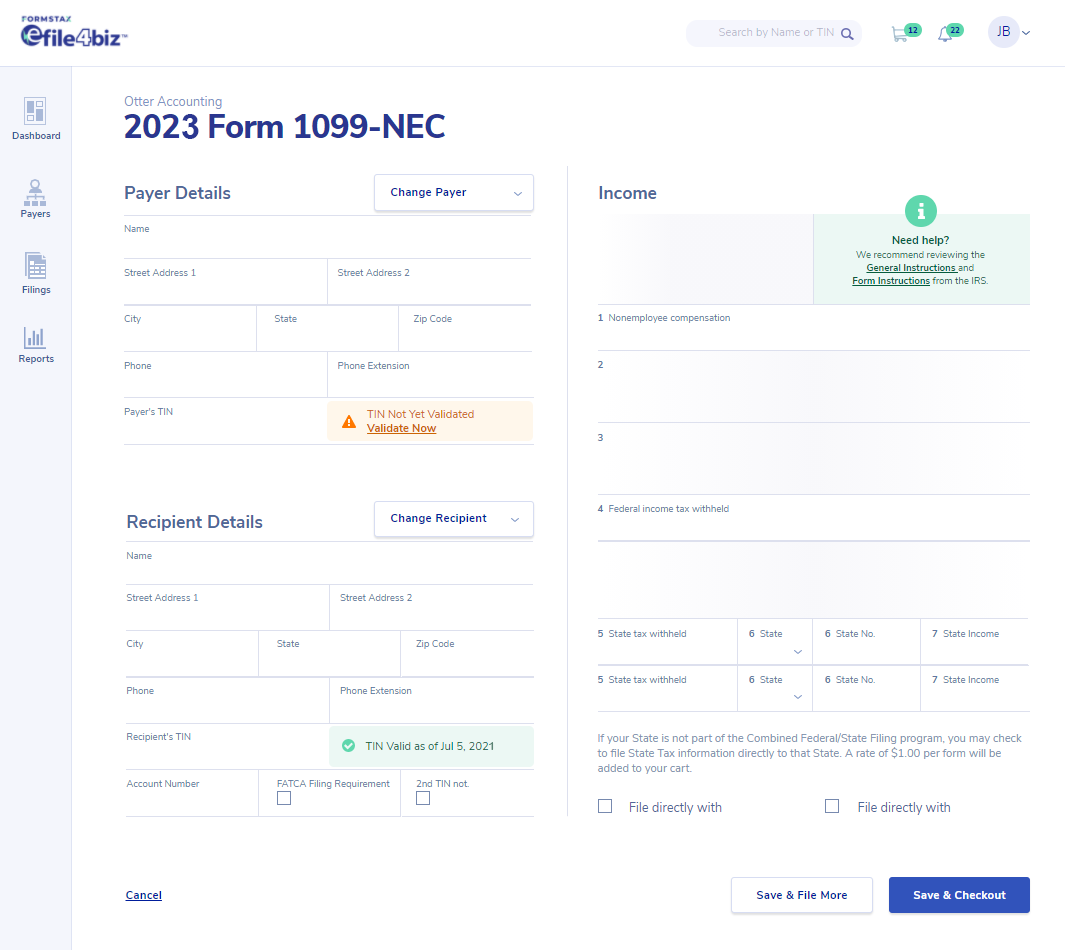Image resolution: width=1065 pixels, height=950 pixels.
Task: Select the Payers sidebar icon
Action: (x=35, y=198)
